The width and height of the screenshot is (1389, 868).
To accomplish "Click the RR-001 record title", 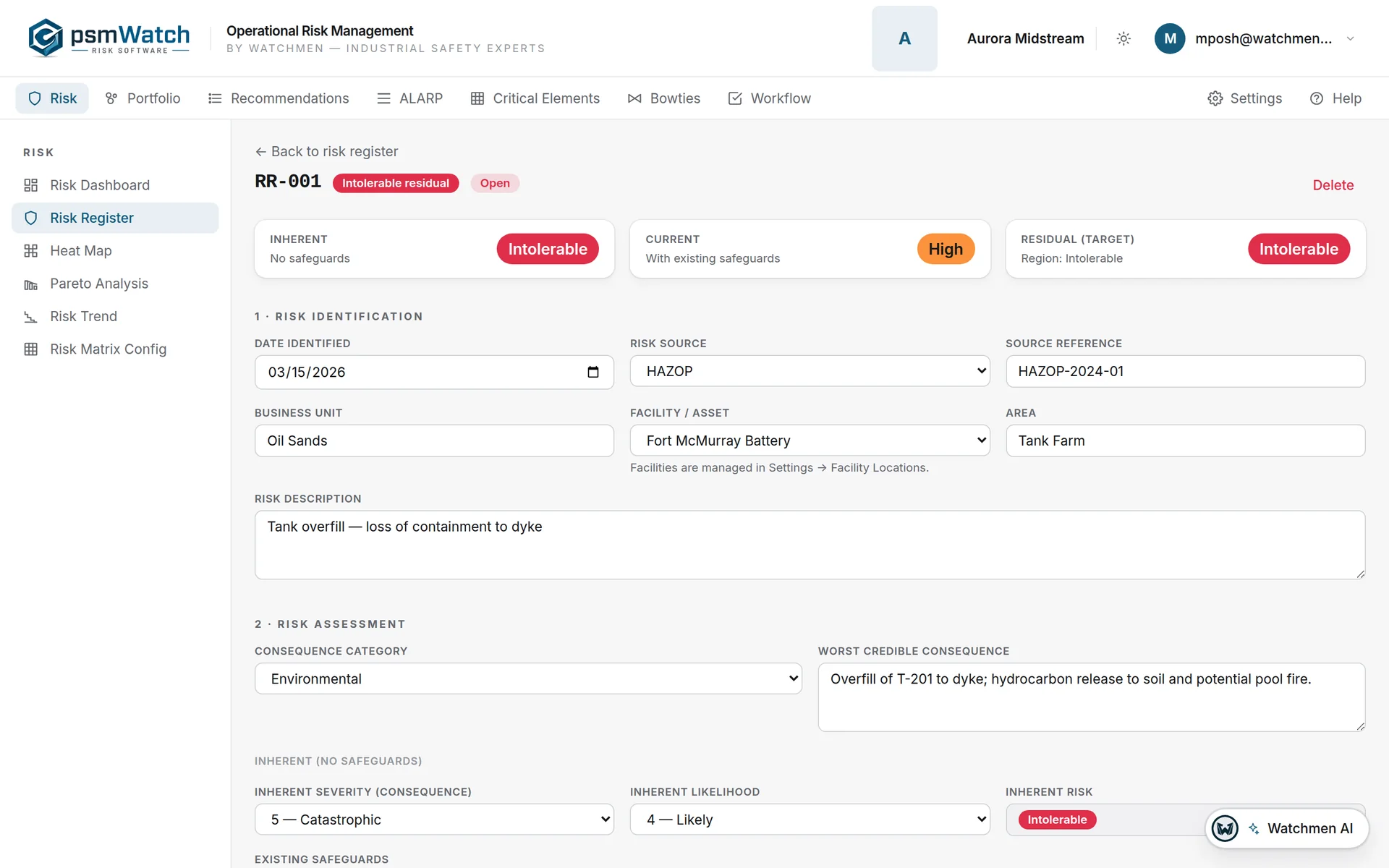I will [x=288, y=182].
